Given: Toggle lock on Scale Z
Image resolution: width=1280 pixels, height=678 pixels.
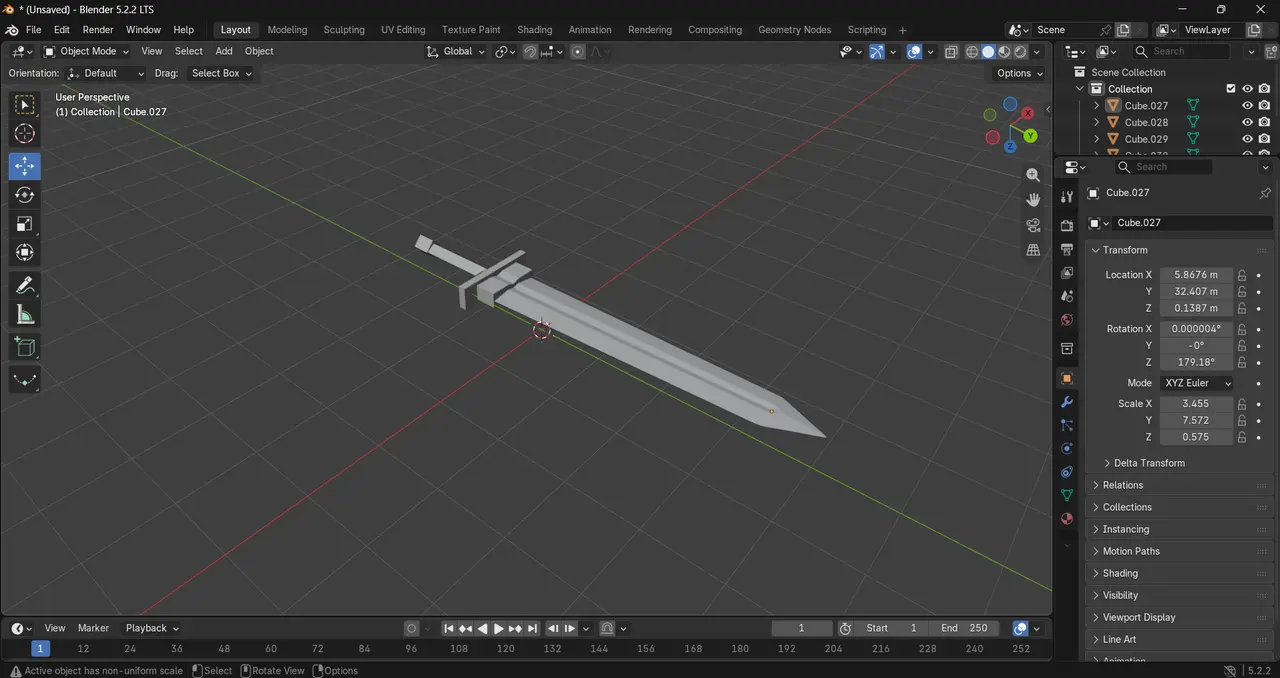Looking at the screenshot, I should coord(1242,437).
